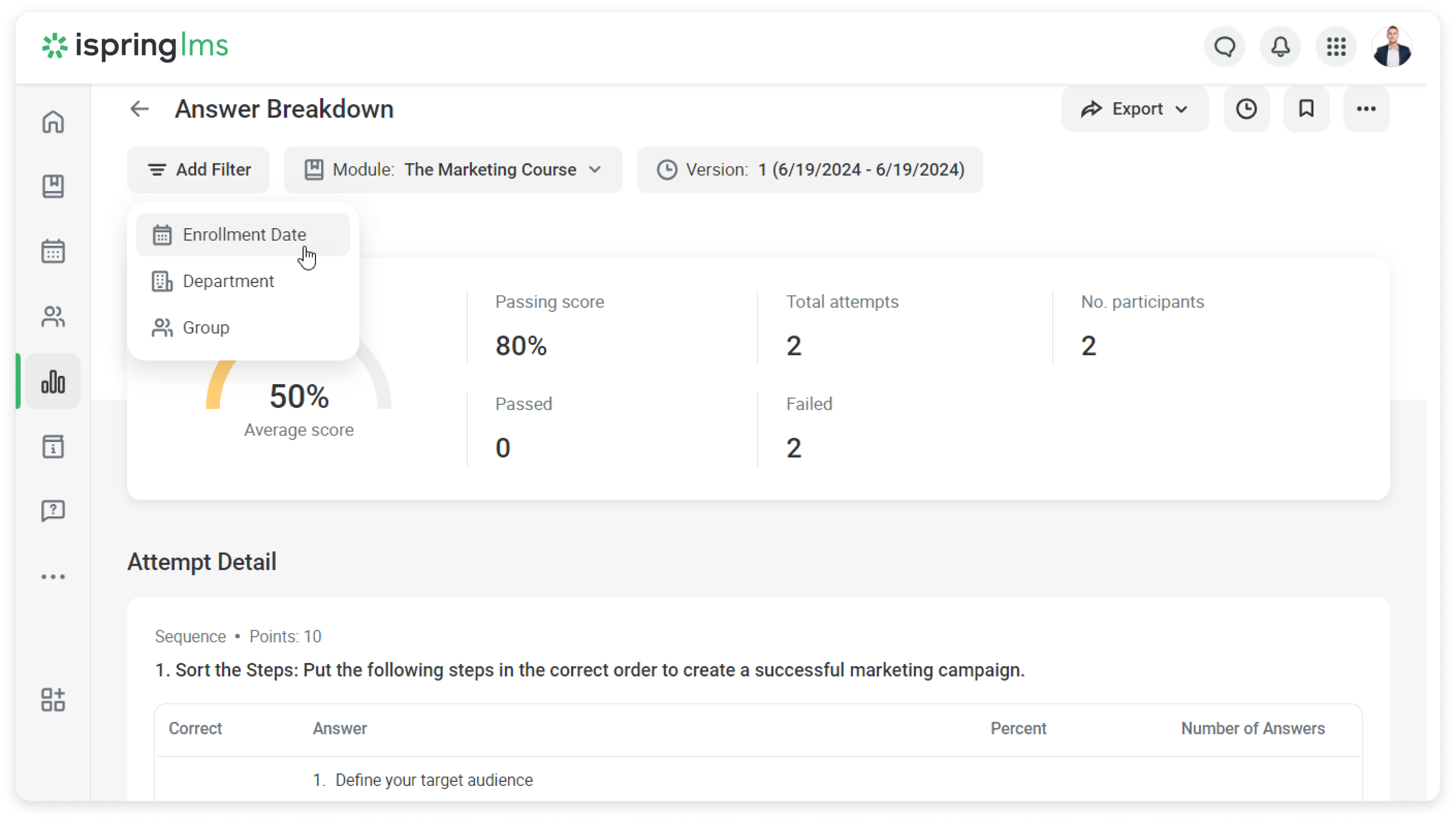1456x821 pixels.
Task: Open the Home icon in sidebar
Action: point(53,122)
